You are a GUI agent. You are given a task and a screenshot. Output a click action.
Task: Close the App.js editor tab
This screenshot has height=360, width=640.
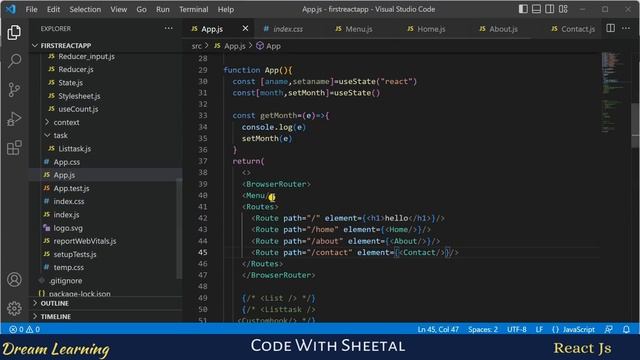[x=245, y=28]
